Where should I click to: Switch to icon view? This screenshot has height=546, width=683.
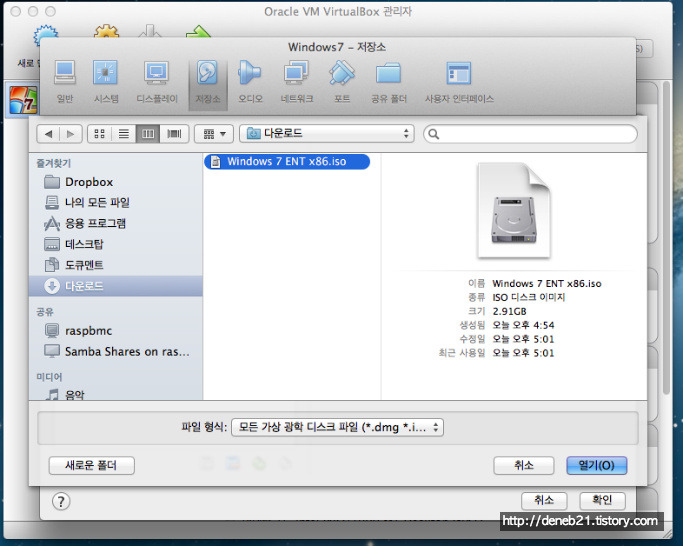pos(99,134)
